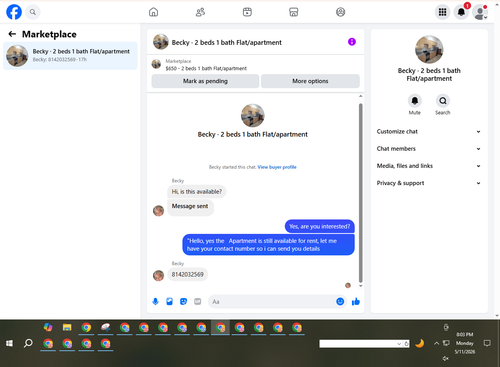Click the back arrow beside Marketplace
The image size is (500, 367).
(x=12, y=34)
